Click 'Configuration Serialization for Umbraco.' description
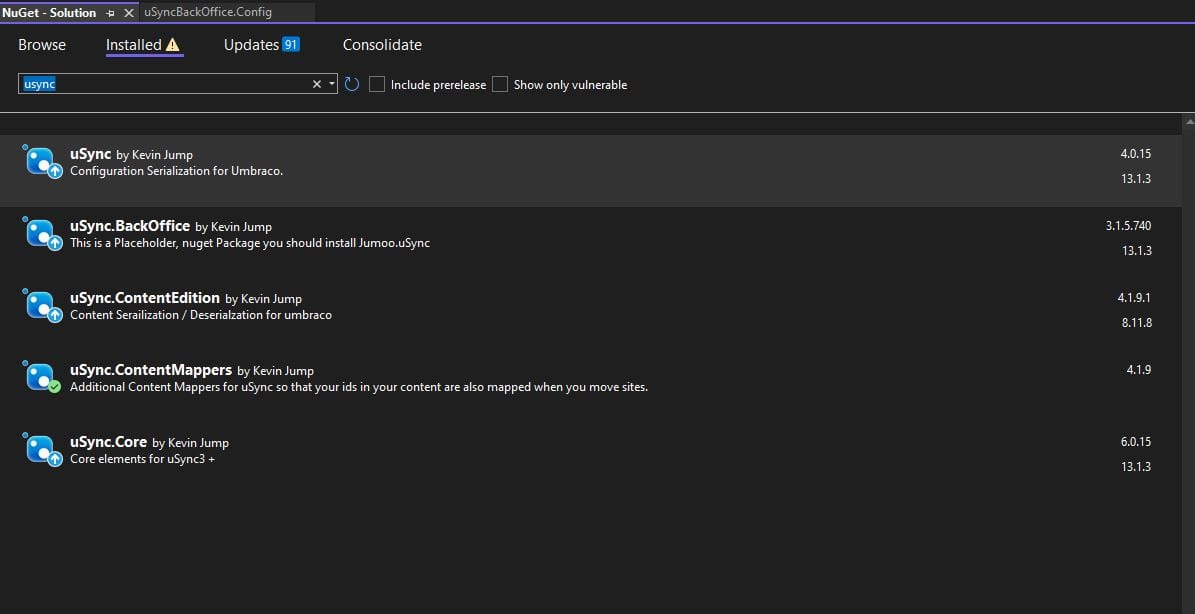 click(177, 171)
